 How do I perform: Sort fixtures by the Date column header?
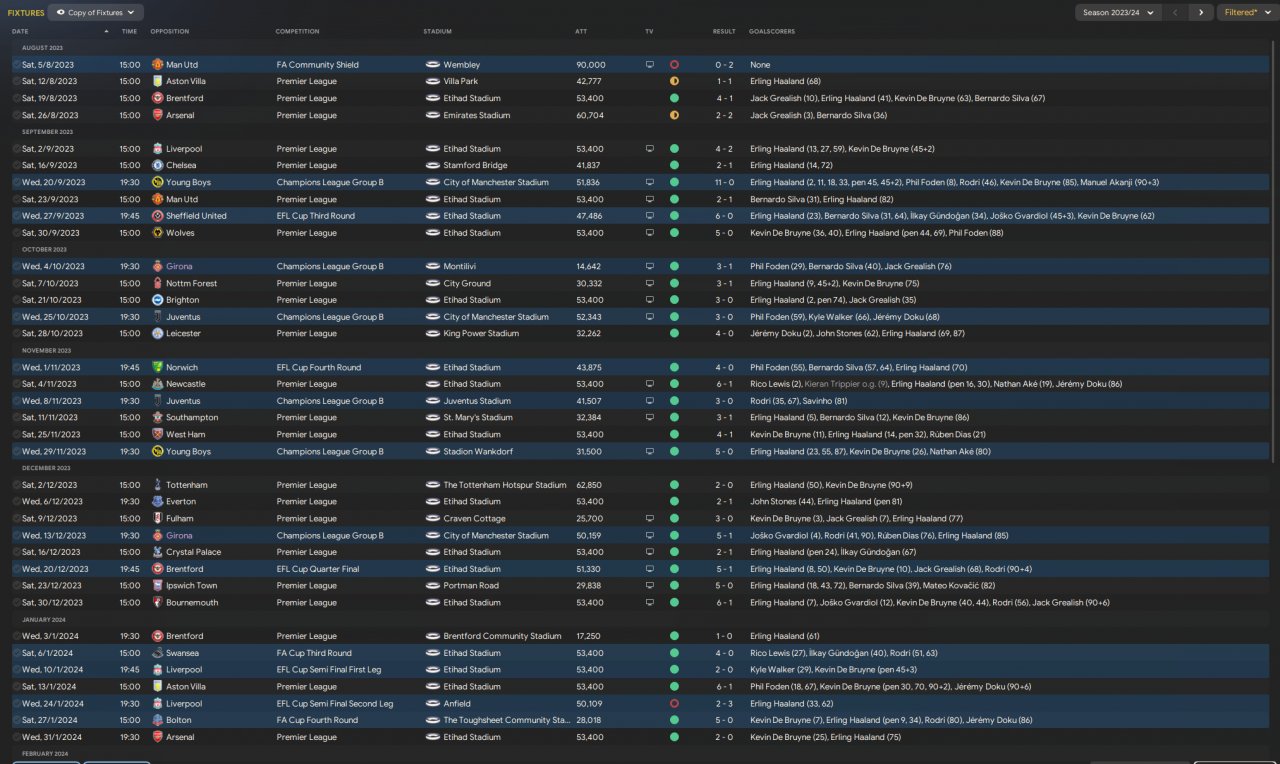[20, 31]
